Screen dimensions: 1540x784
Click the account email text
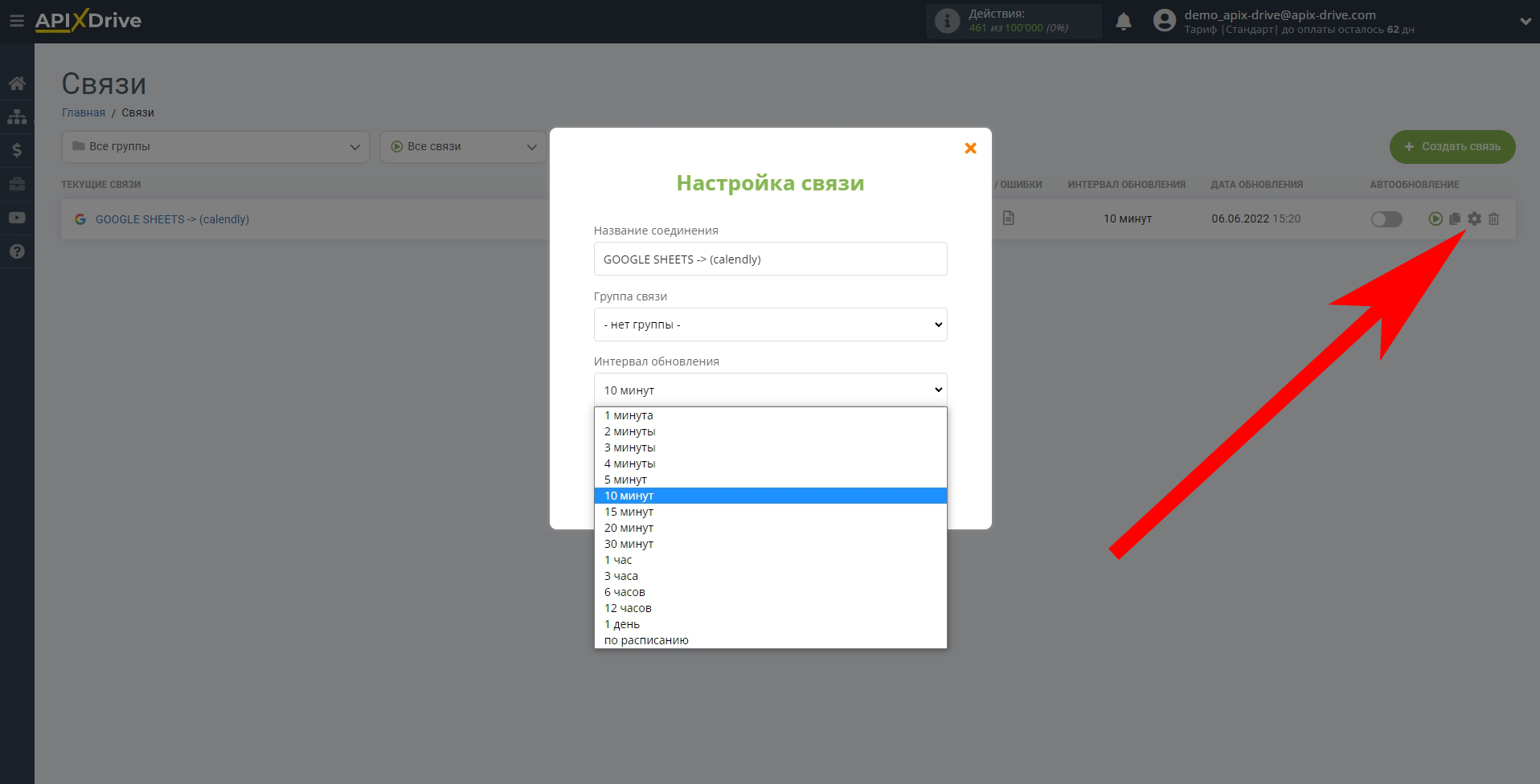pos(1280,14)
